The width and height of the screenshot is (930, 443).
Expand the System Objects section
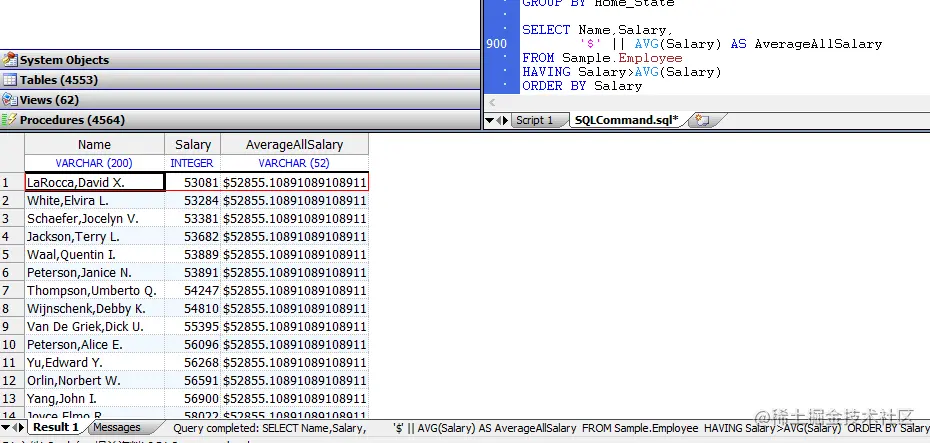point(240,60)
